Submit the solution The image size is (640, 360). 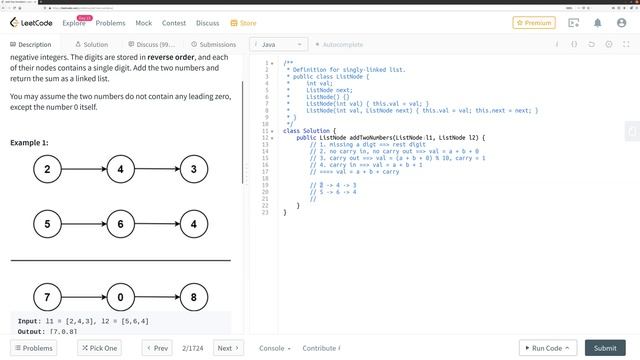pos(605,348)
